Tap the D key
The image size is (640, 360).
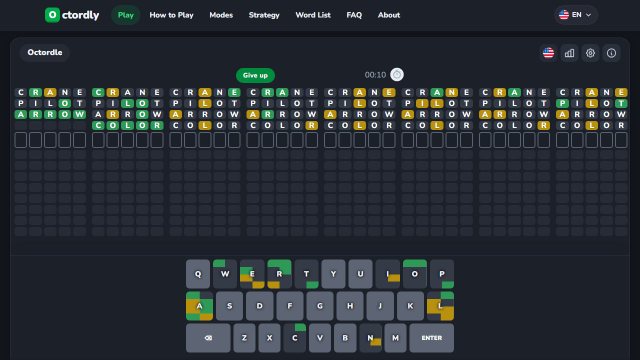pos(260,306)
